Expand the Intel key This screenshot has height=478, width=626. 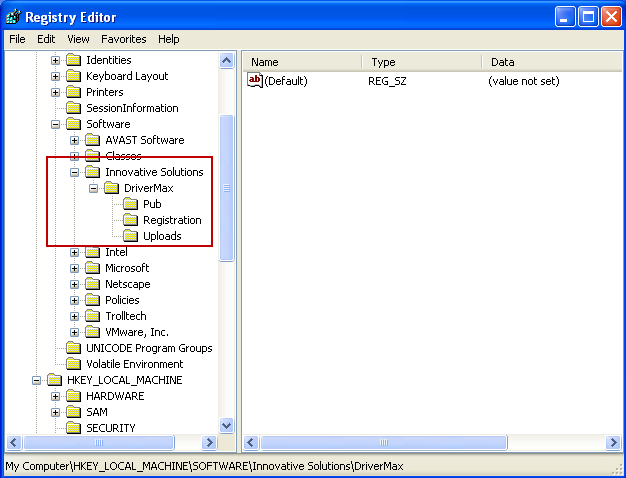(x=74, y=252)
